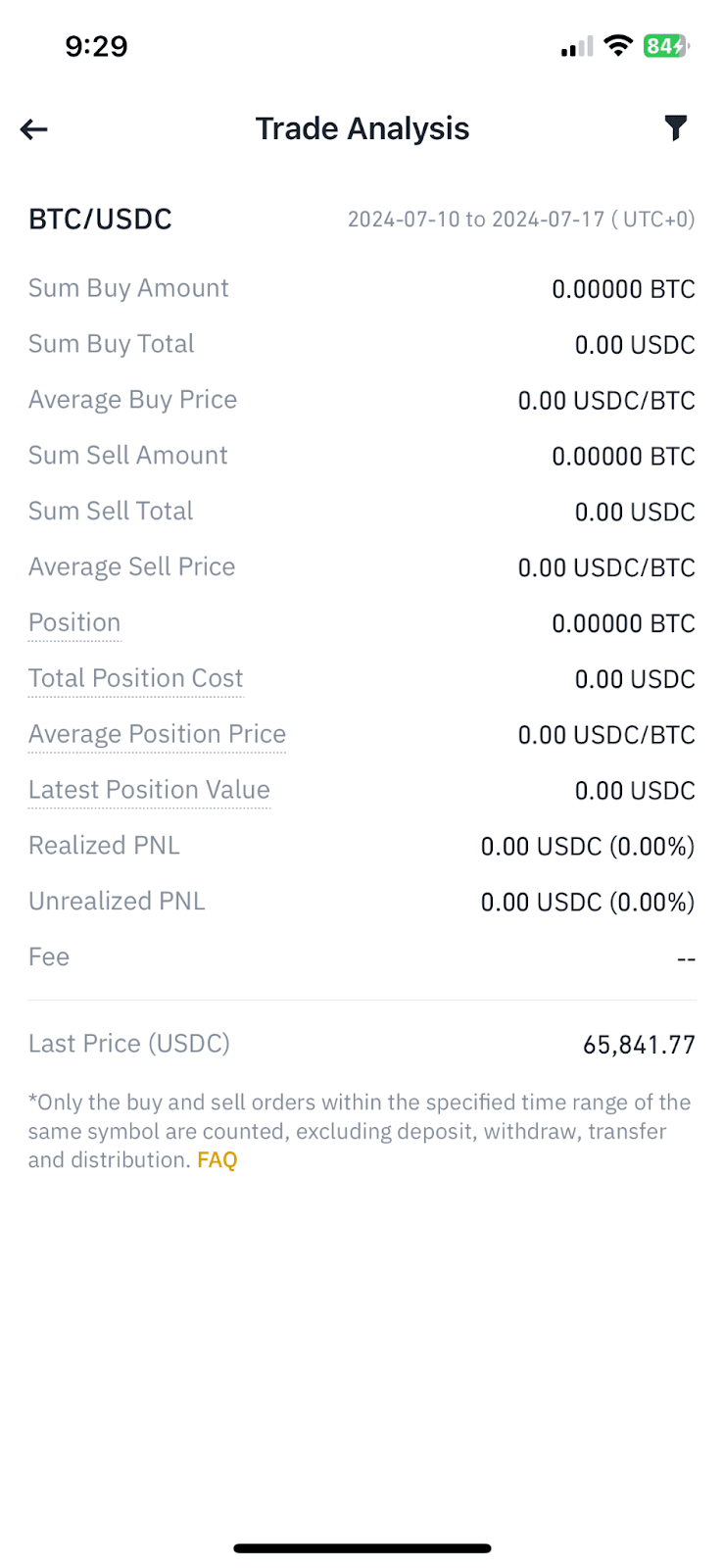Tap the 9:29 clock in status bar

pyautogui.click(x=96, y=46)
